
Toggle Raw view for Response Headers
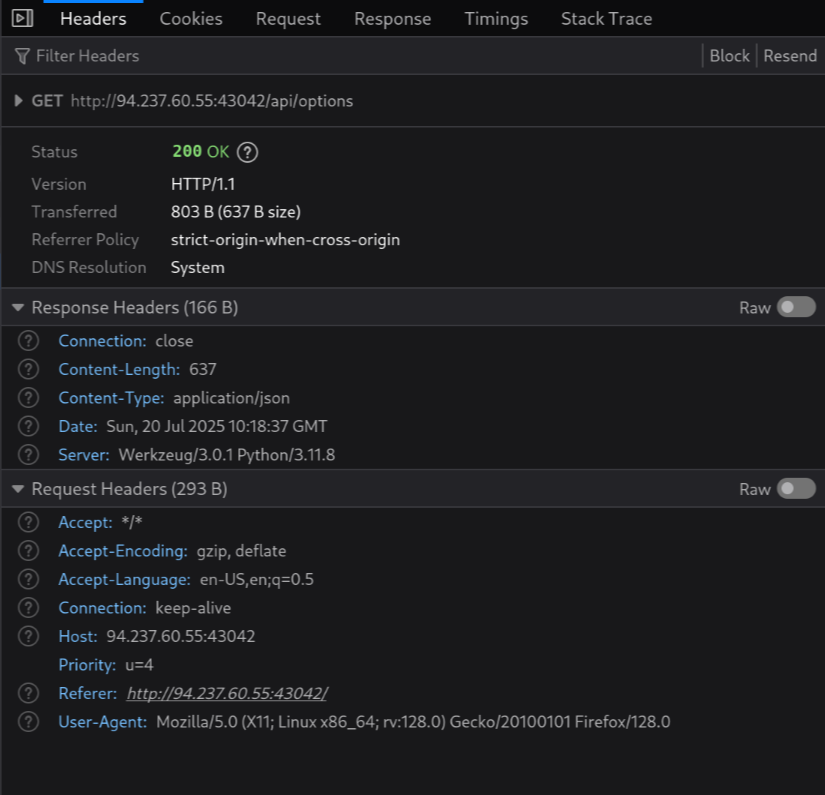point(796,307)
